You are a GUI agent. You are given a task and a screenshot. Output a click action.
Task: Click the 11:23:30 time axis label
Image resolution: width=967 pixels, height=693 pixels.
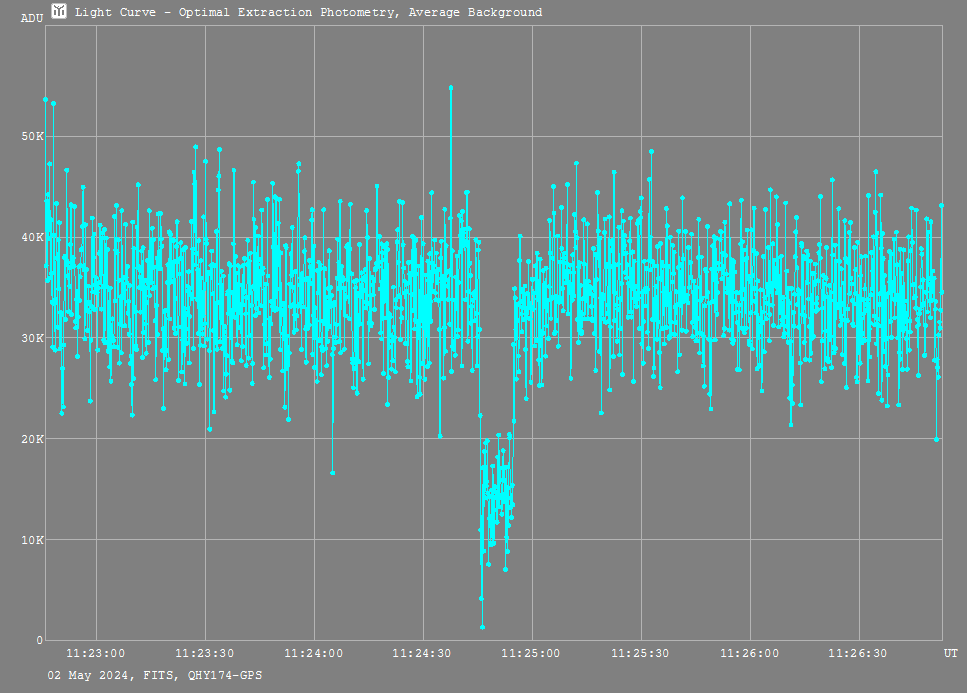(205, 654)
